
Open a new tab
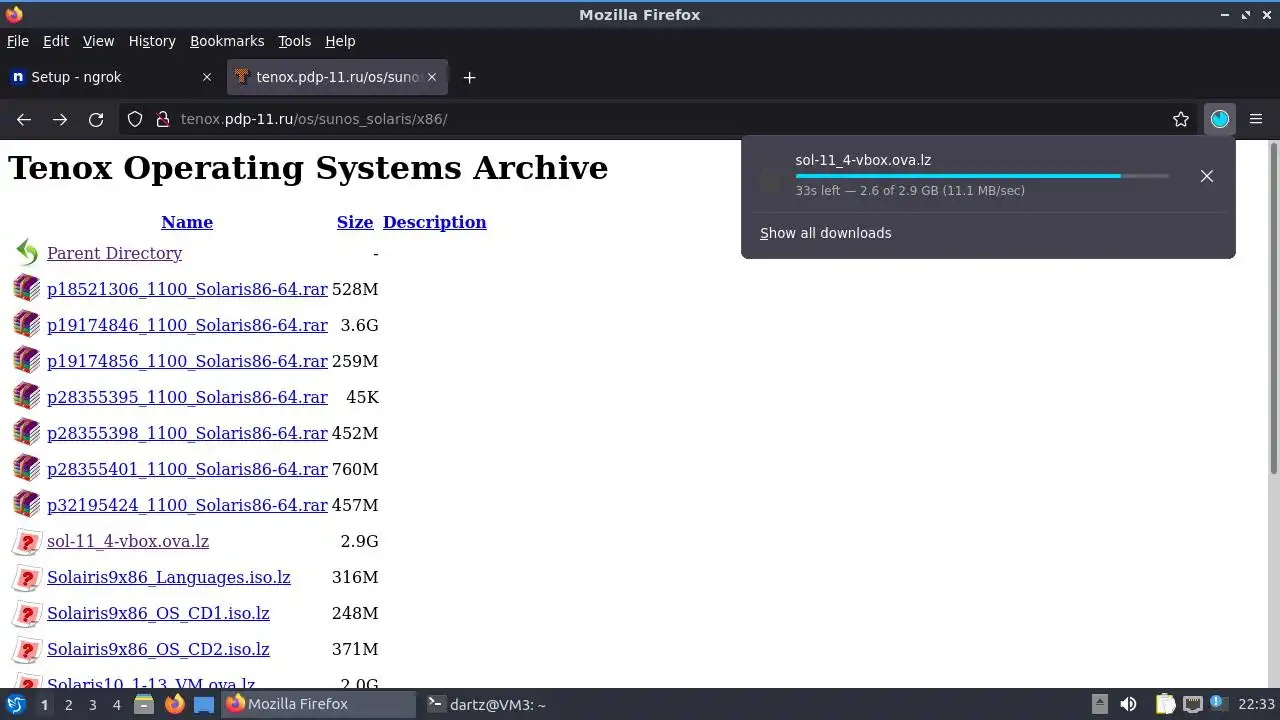tap(469, 77)
